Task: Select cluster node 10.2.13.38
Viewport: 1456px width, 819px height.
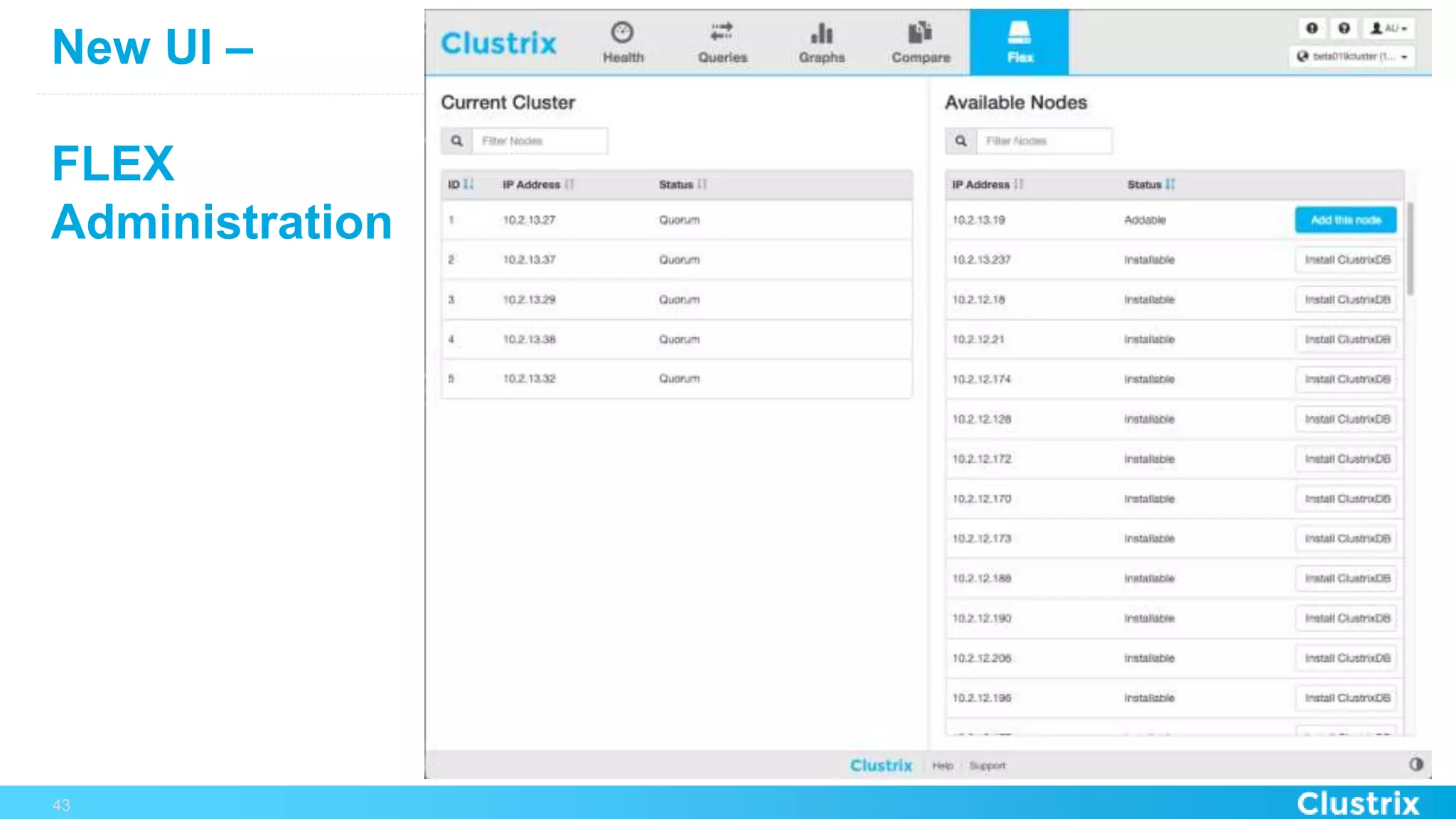Action: tap(676, 339)
